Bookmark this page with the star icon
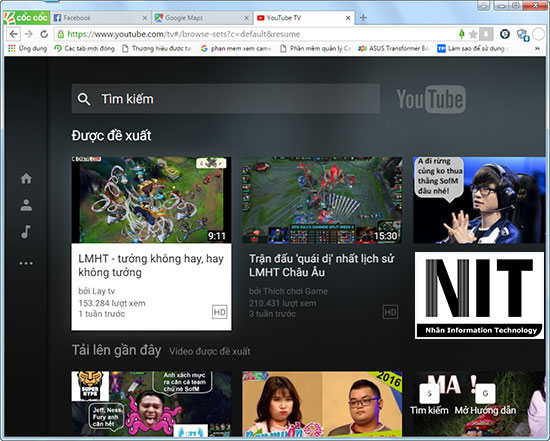550x441 pixels. pyautogui.click(x=473, y=34)
